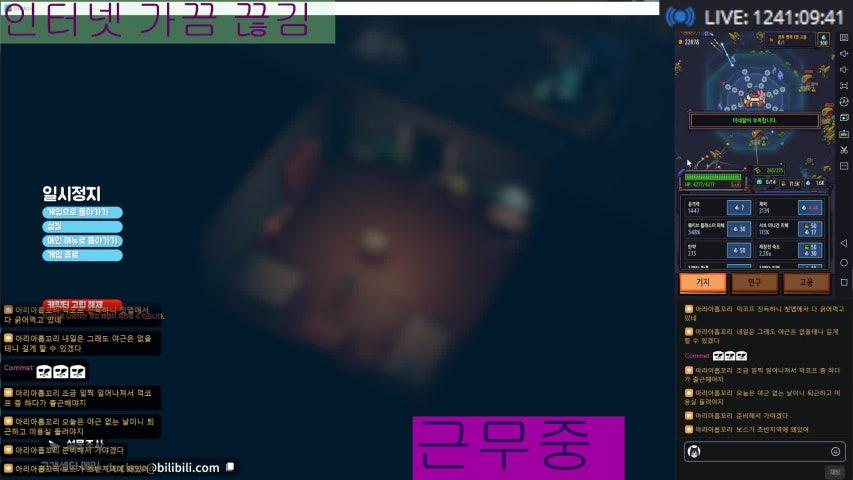Click the gem 300 button at game top
This screenshot has width=853, height=480.
824,40
